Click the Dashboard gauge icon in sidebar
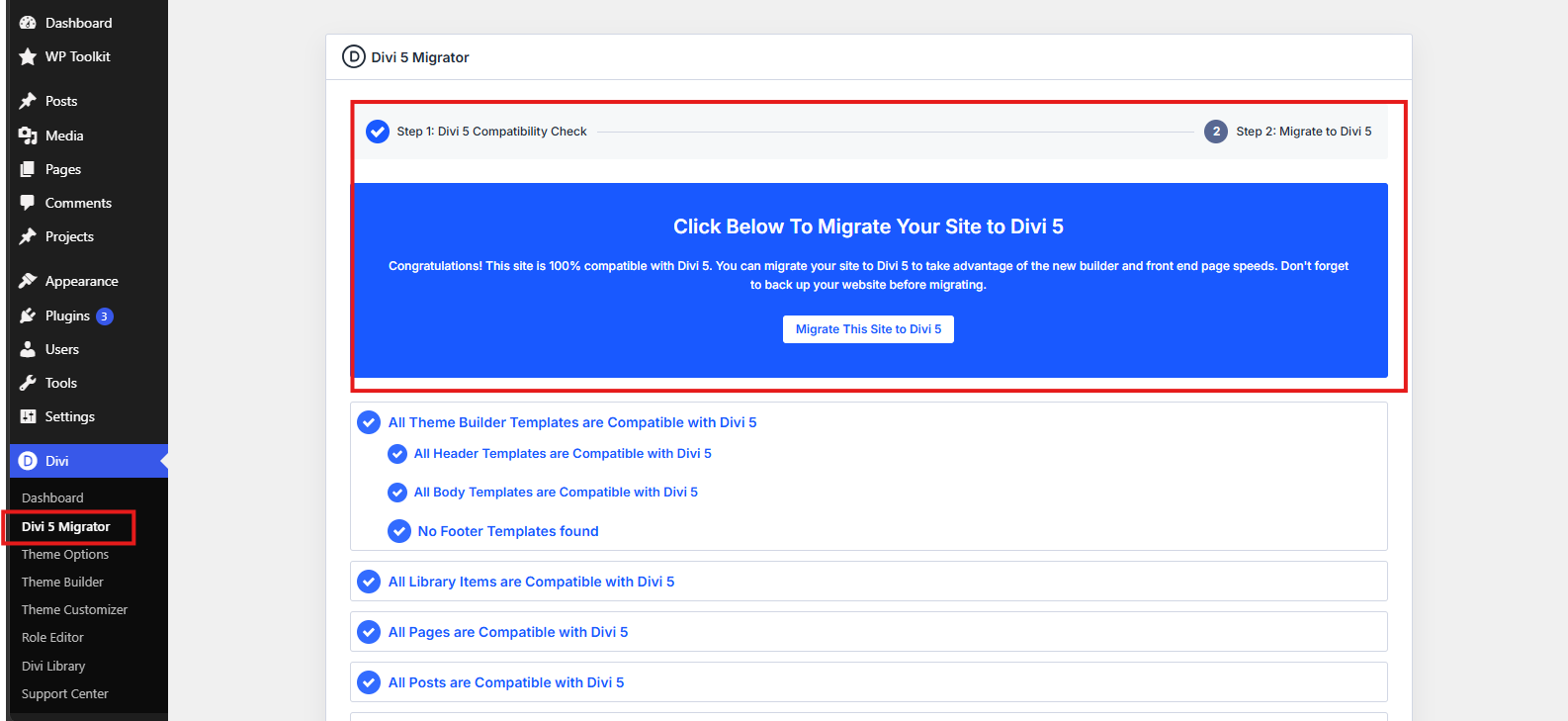 (28, 23)
